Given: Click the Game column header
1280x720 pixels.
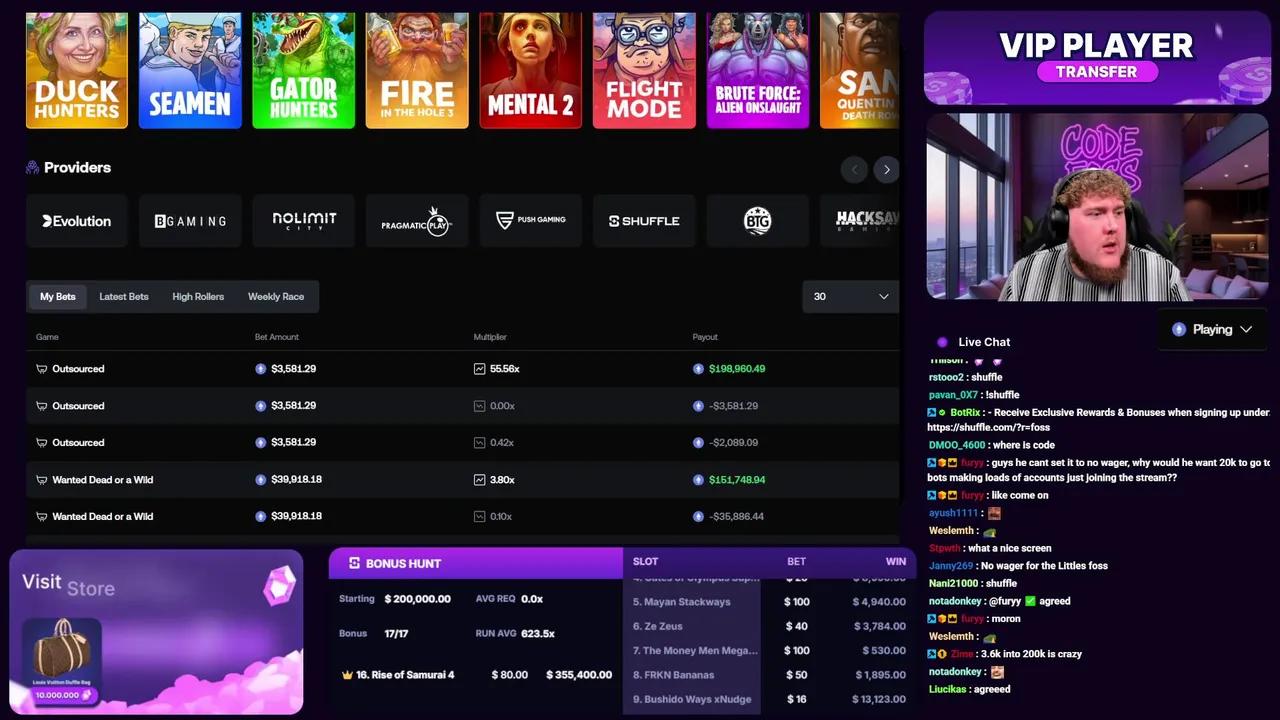Looking at the screenshot, I should coord(47,337).
